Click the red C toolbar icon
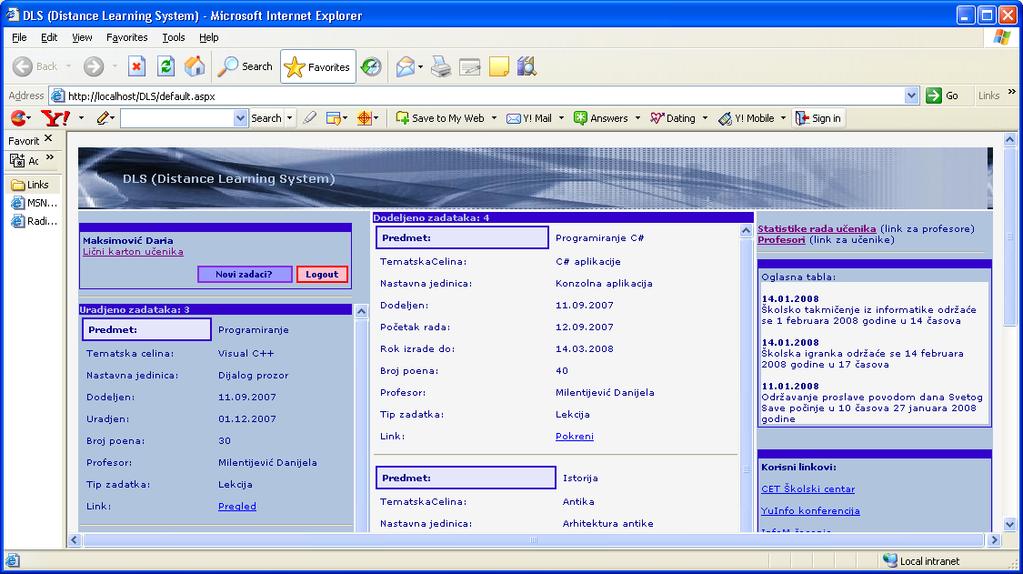The width and height of the screenshot is (1023, 574). click(x=19, y=118)
